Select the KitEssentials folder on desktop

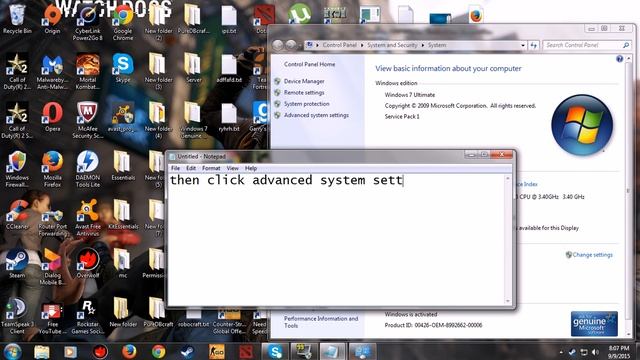(122, 215)
